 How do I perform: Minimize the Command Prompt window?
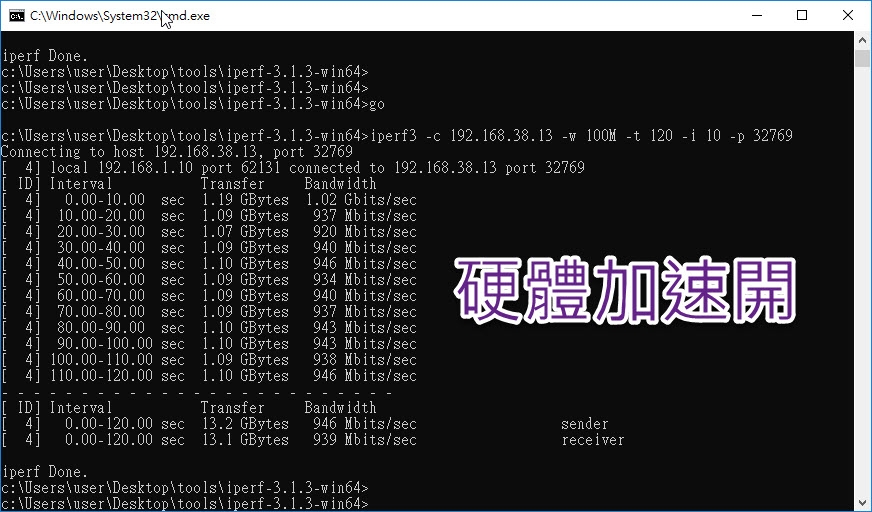click(x=757, y=16)
